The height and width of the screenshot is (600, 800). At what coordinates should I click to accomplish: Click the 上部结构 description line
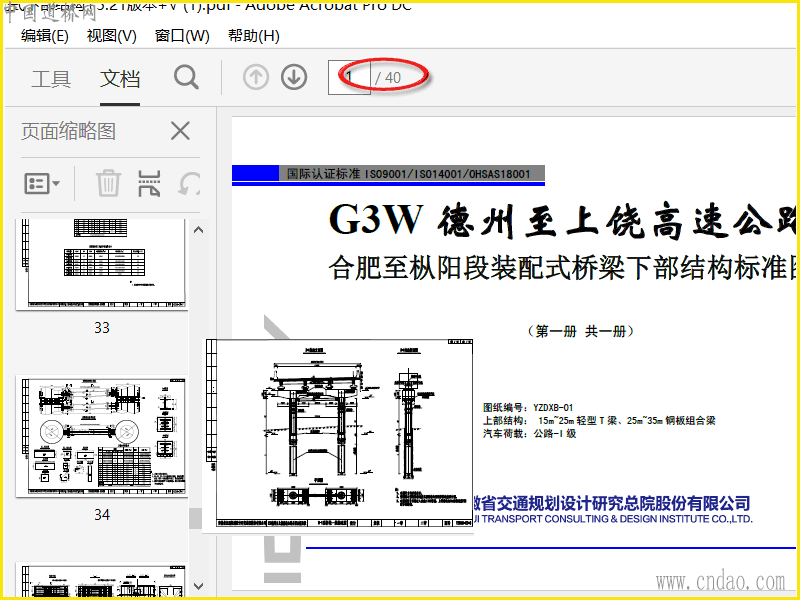tap(599, 420)
